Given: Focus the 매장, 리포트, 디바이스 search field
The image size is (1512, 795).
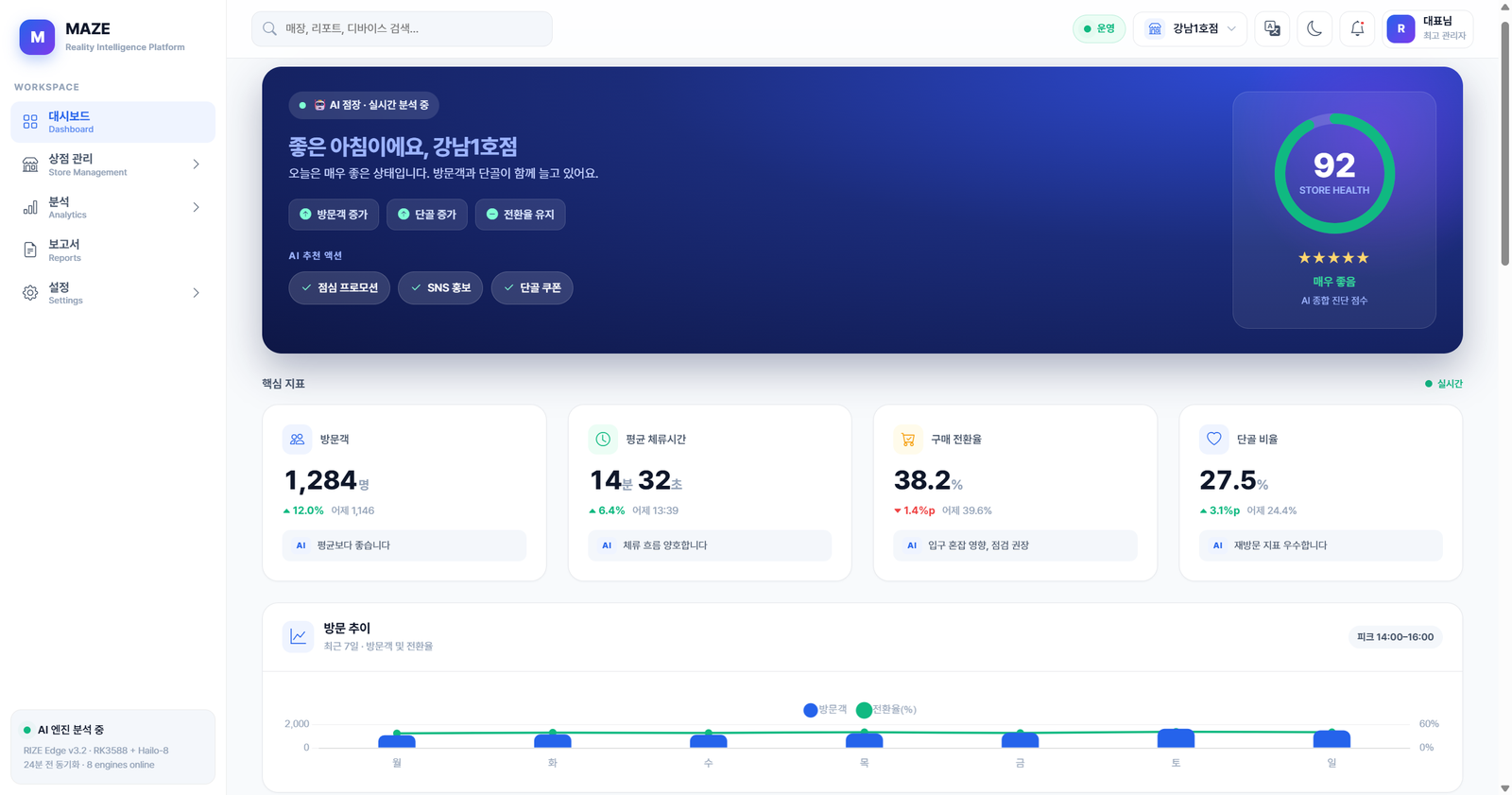Looking at the screenshot, I should pyautogui.click(x=402, y=28).
